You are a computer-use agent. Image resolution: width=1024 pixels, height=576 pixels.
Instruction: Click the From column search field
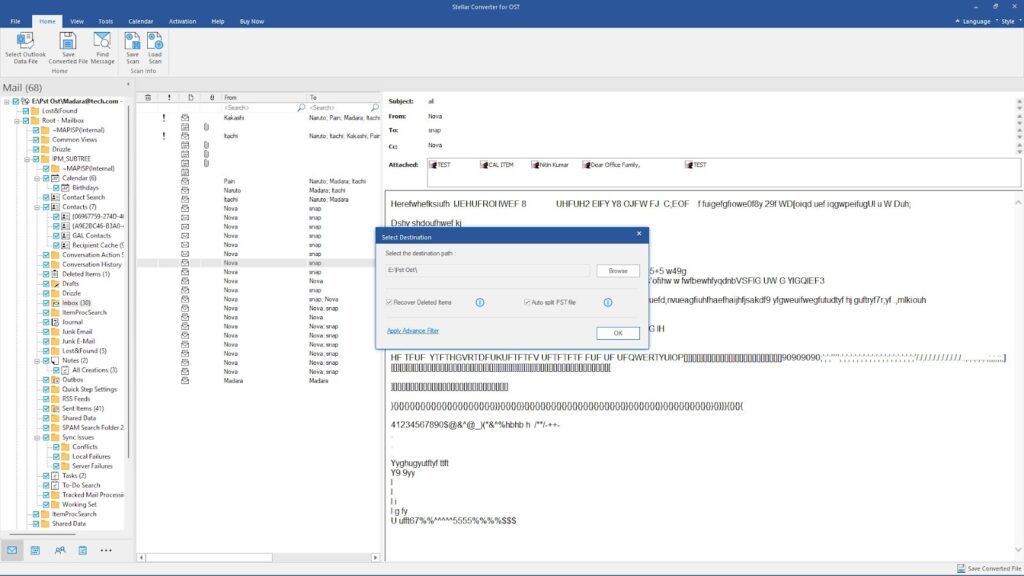click(x=260, y=107)
